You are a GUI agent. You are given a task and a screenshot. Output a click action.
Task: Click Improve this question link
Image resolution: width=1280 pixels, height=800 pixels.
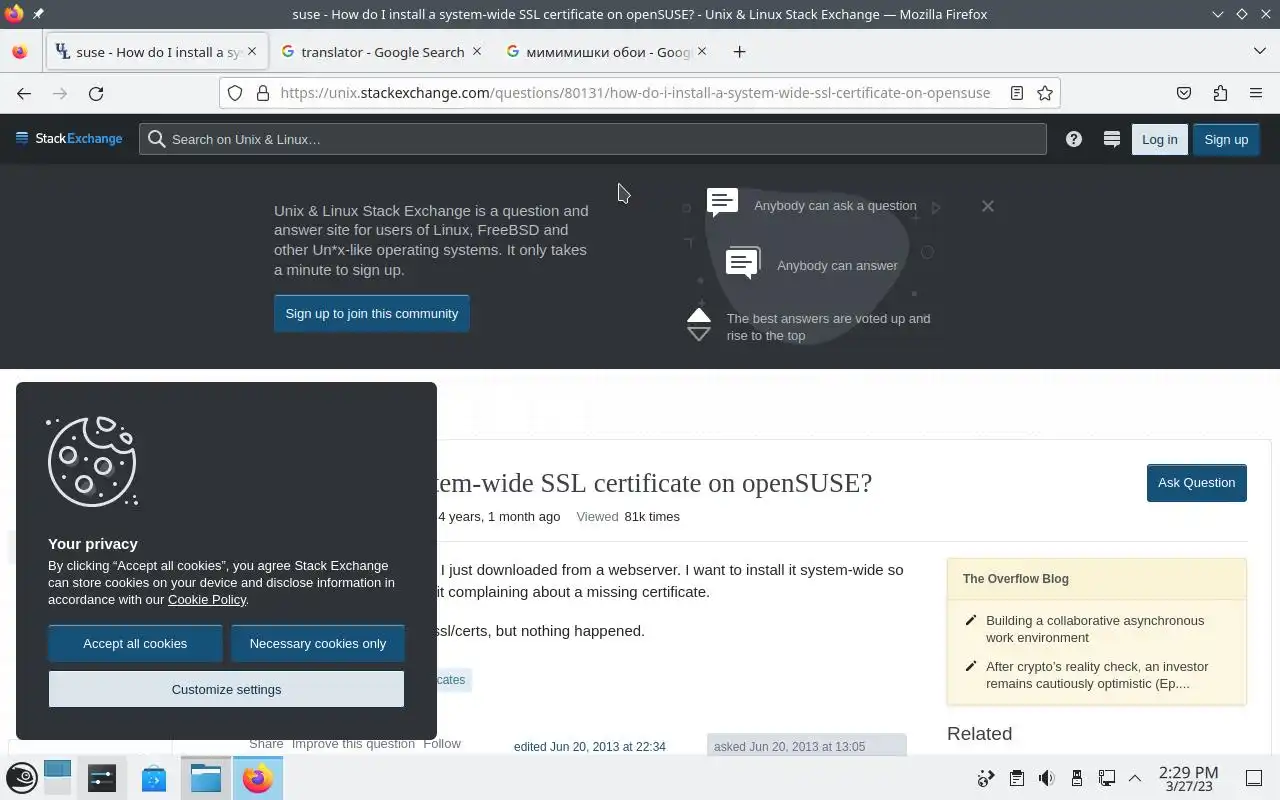click(x=353, y=744)
